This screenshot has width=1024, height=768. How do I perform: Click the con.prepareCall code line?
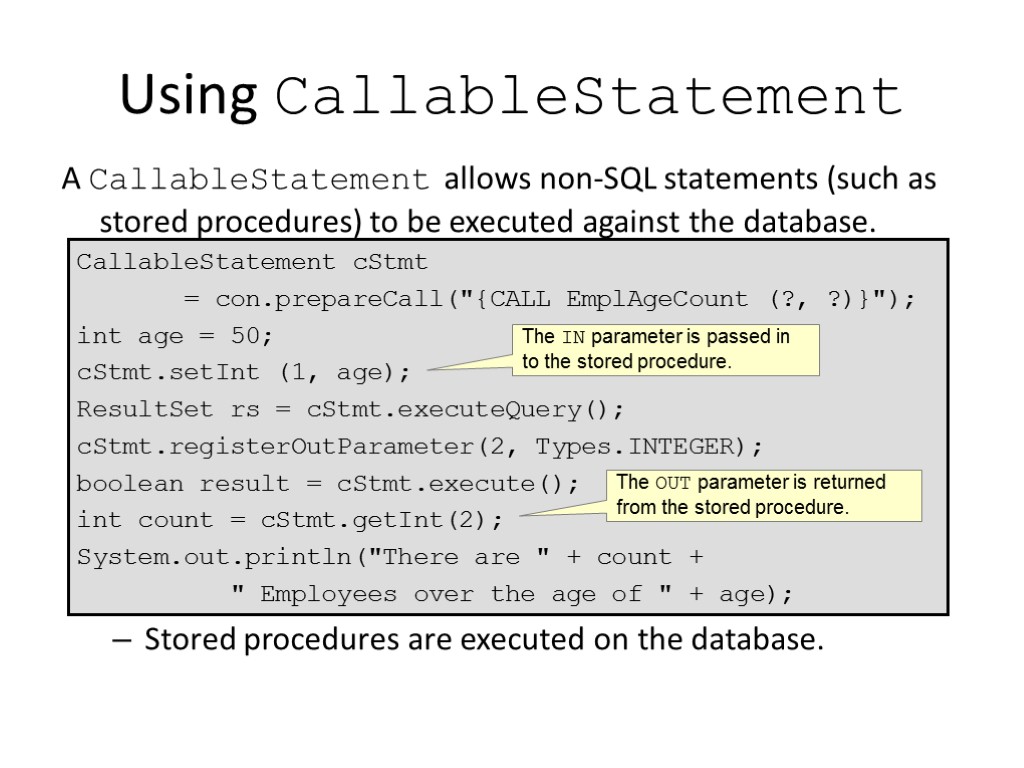pyautogui.click(x=549, y=299)
